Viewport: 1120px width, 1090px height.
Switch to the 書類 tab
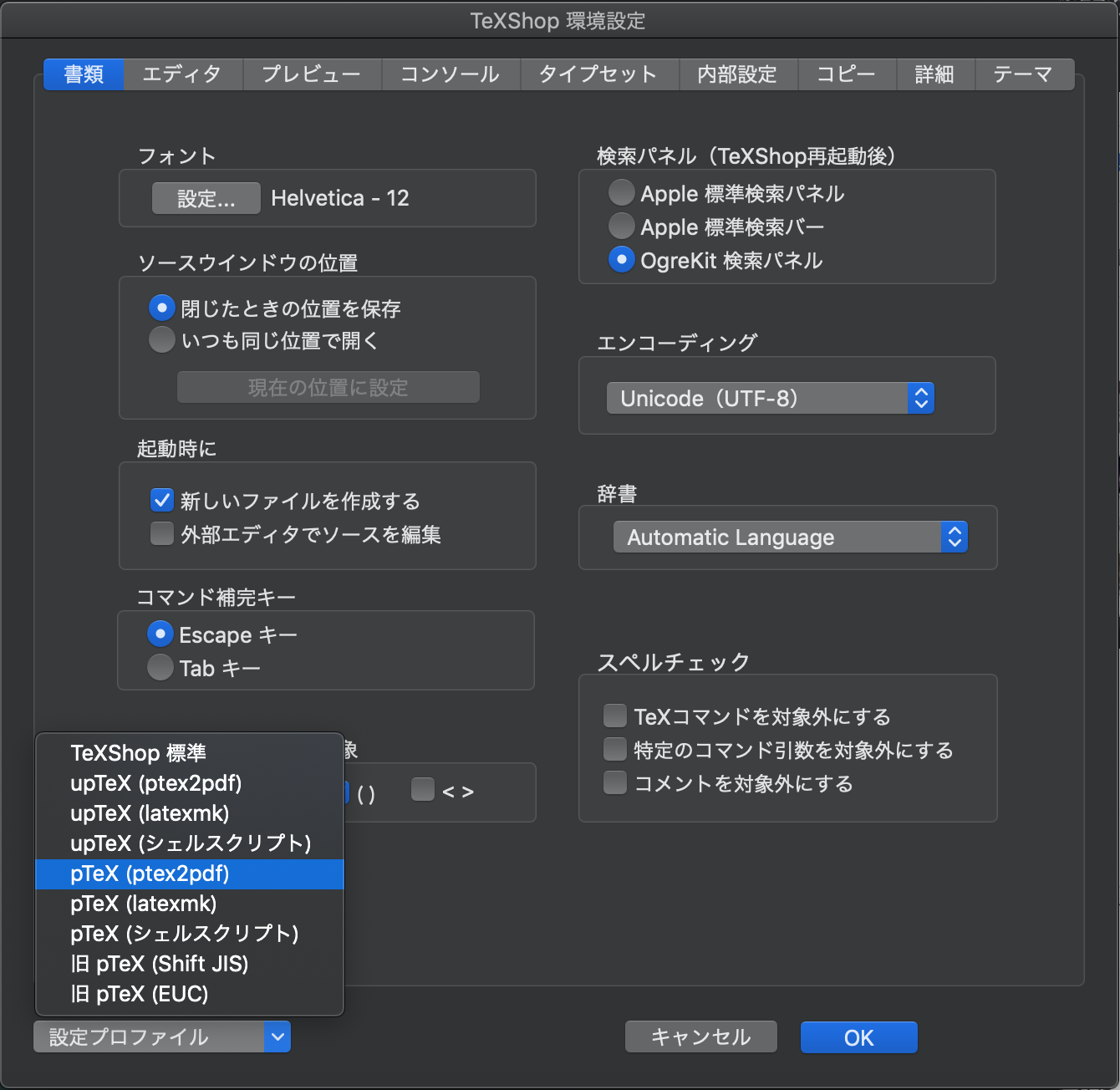84,74
